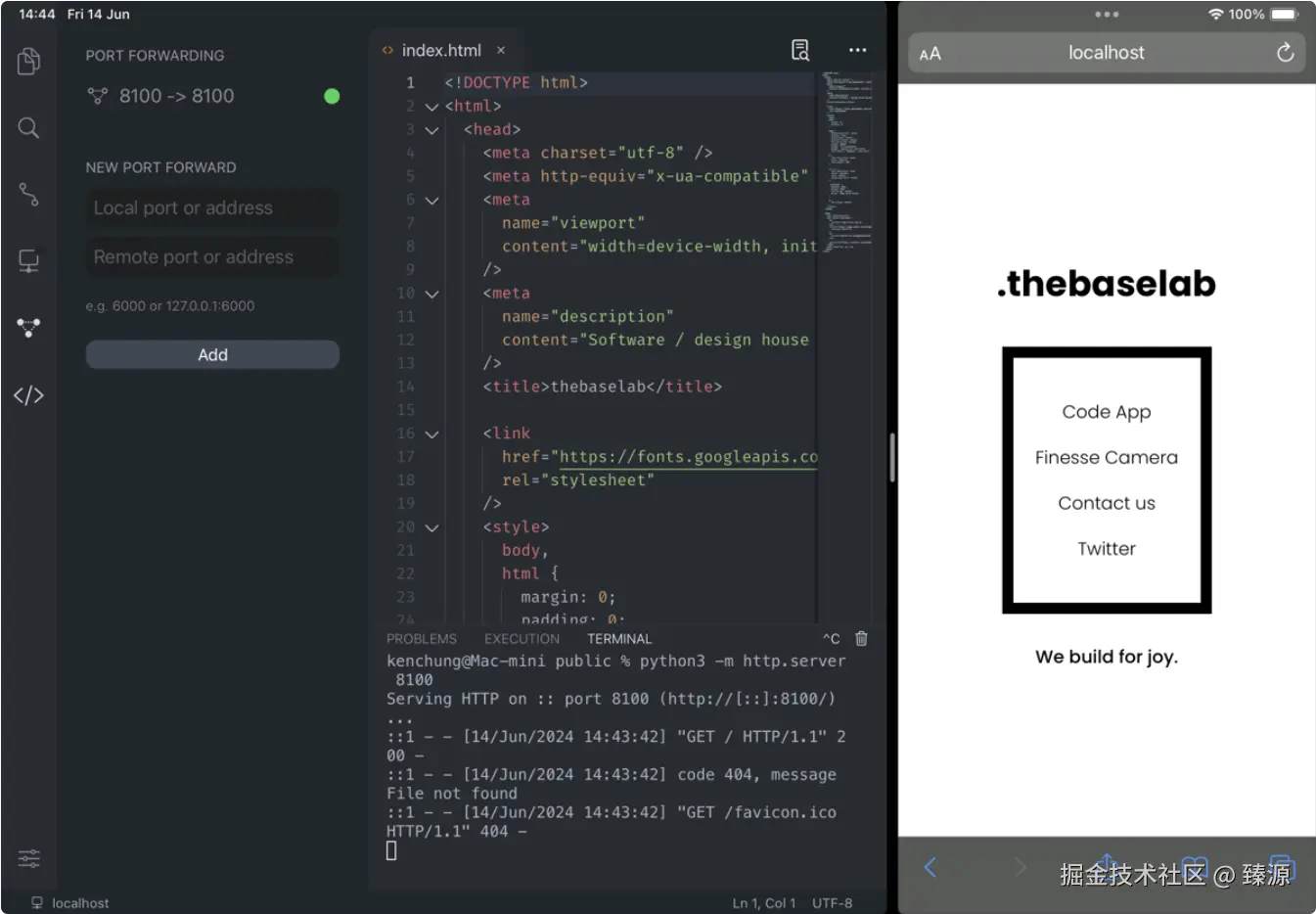Screen dimensions: 1316x914
Task: Click the terminal cursor prompt
Action: (391, 850)
